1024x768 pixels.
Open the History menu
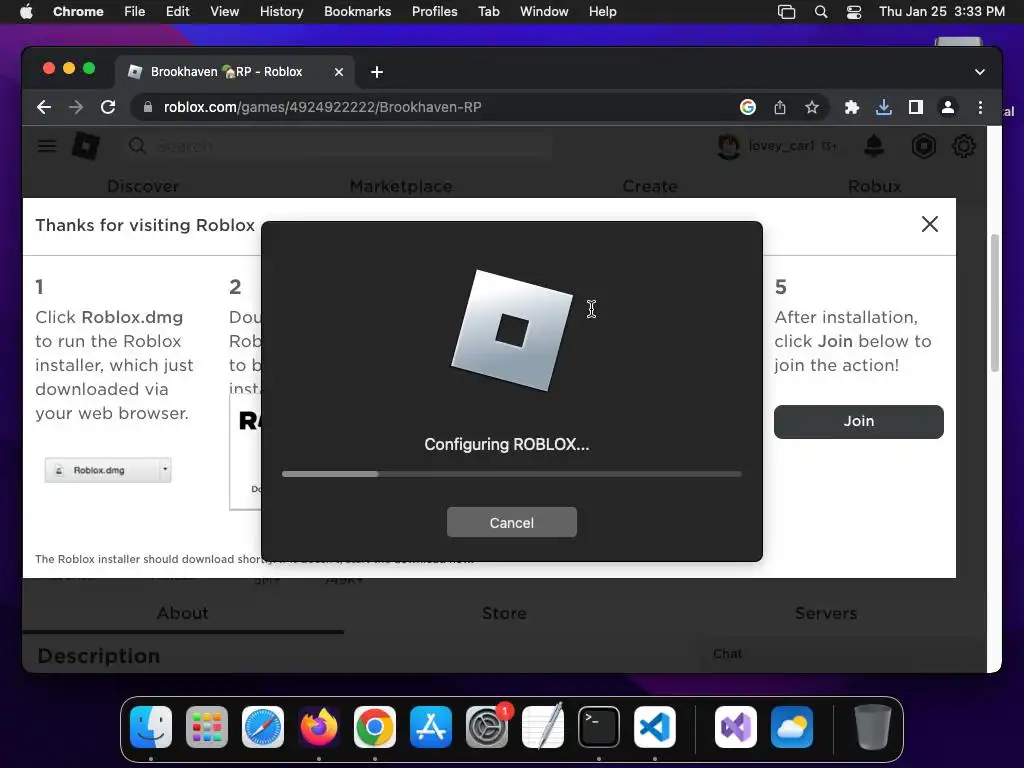pos(281,12)
